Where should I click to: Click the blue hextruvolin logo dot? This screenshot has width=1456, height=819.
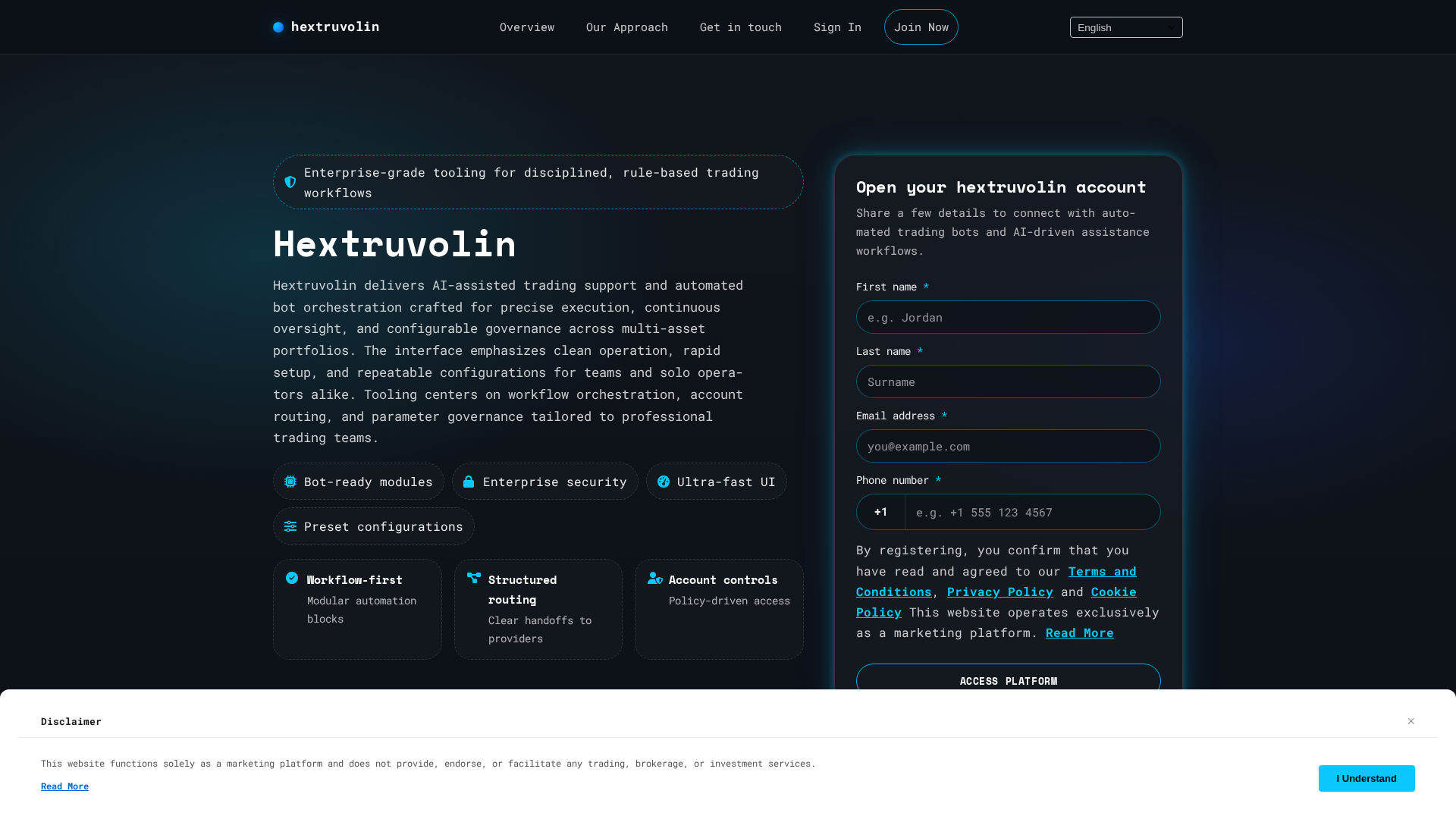point(278,27)
